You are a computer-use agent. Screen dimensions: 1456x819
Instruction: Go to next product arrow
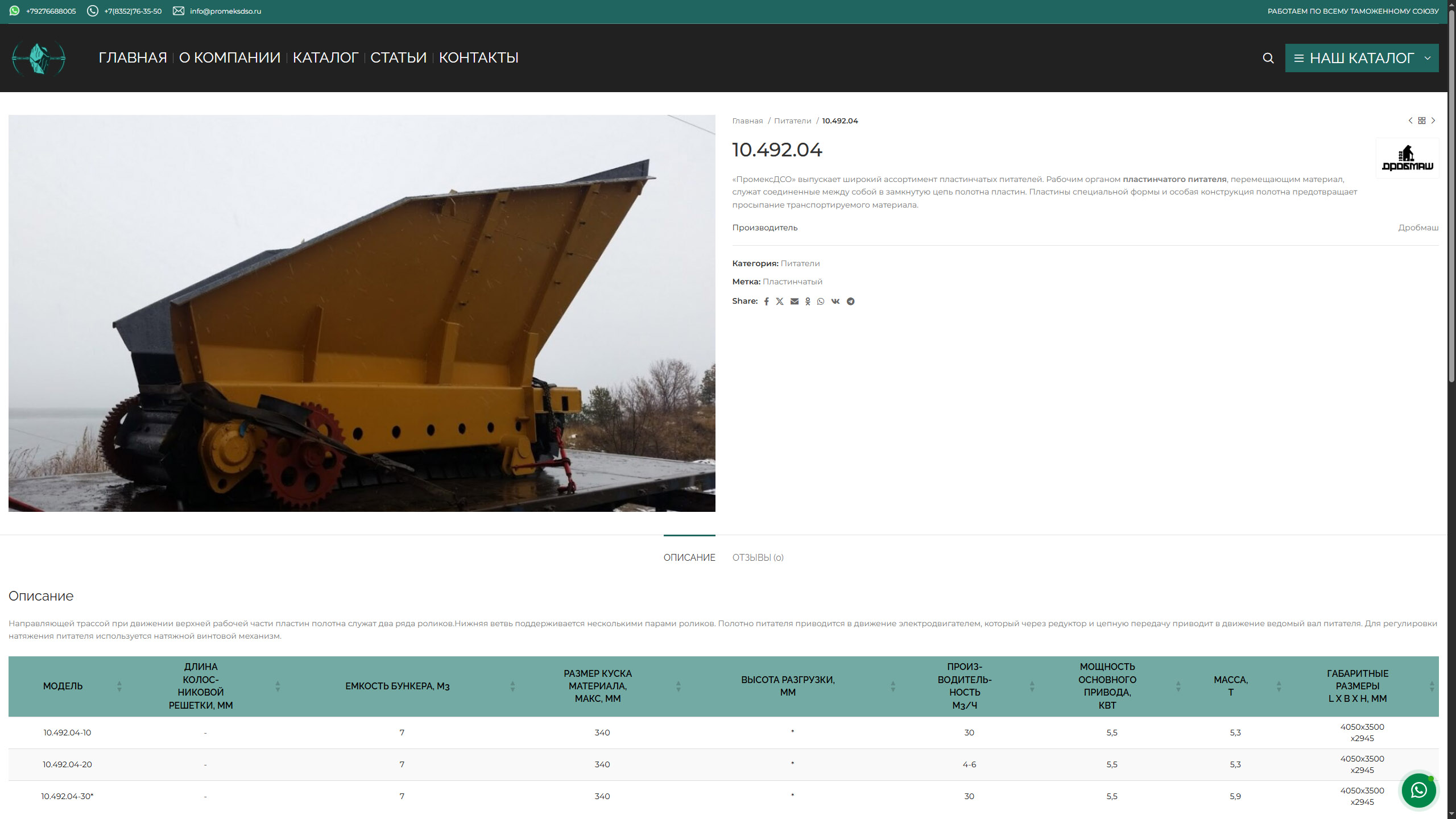(1433, 121)
